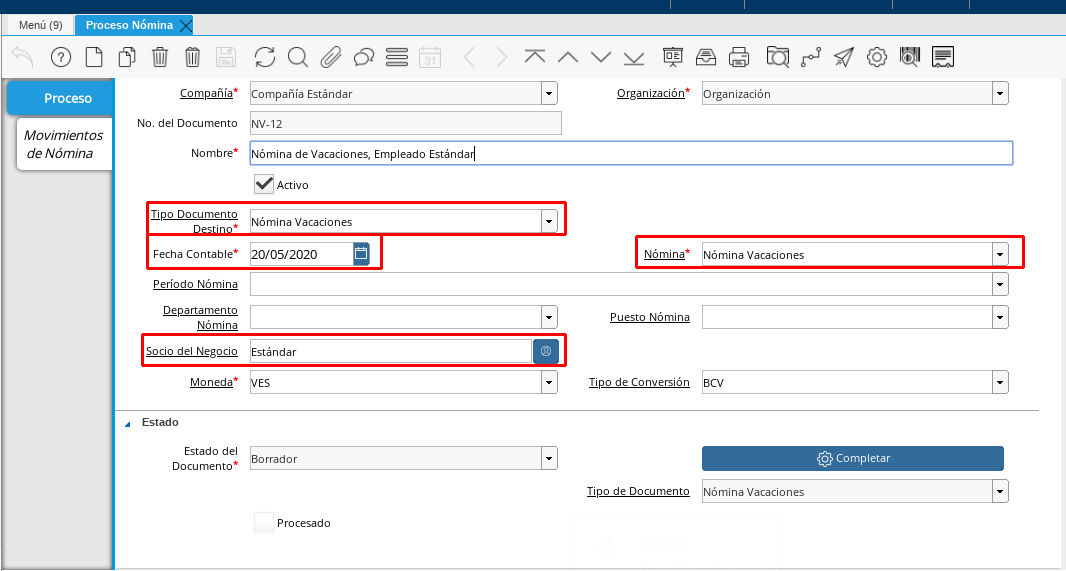Save record with floppy disk icon
This screenshot has height=571, width=1066.
click(226, 57)
